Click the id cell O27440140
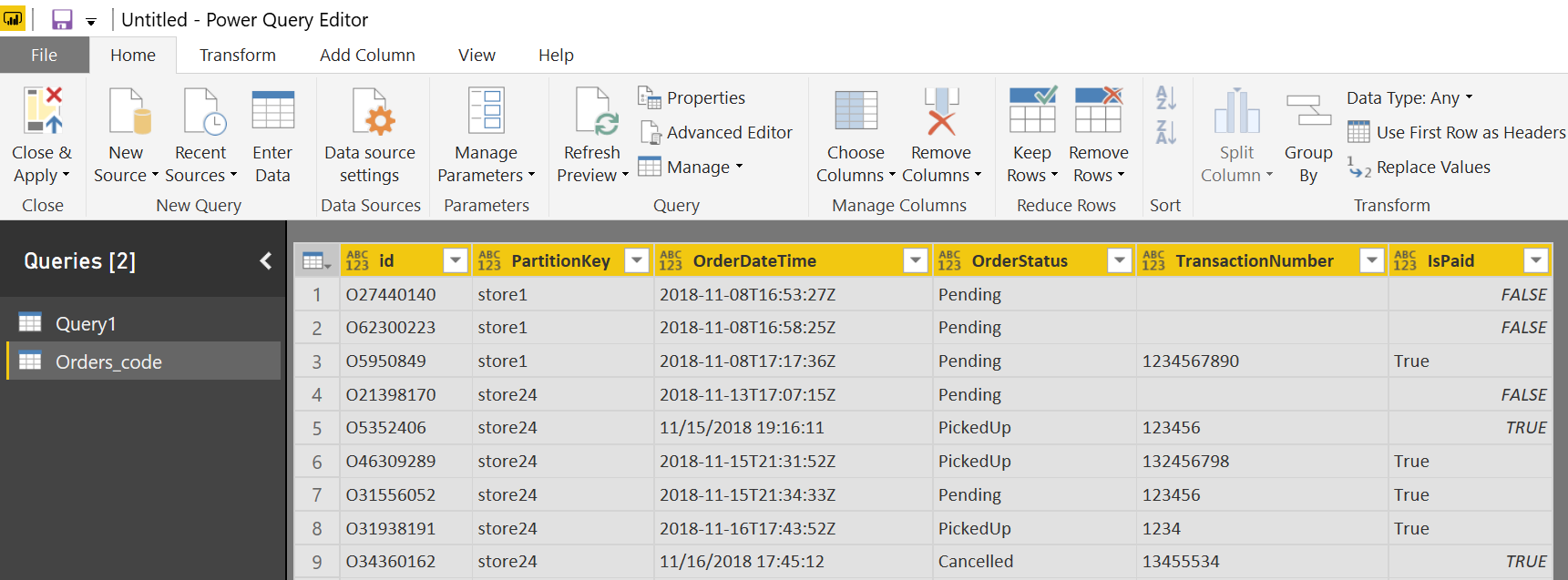The image size is (1568, 580). pos(406,294)
